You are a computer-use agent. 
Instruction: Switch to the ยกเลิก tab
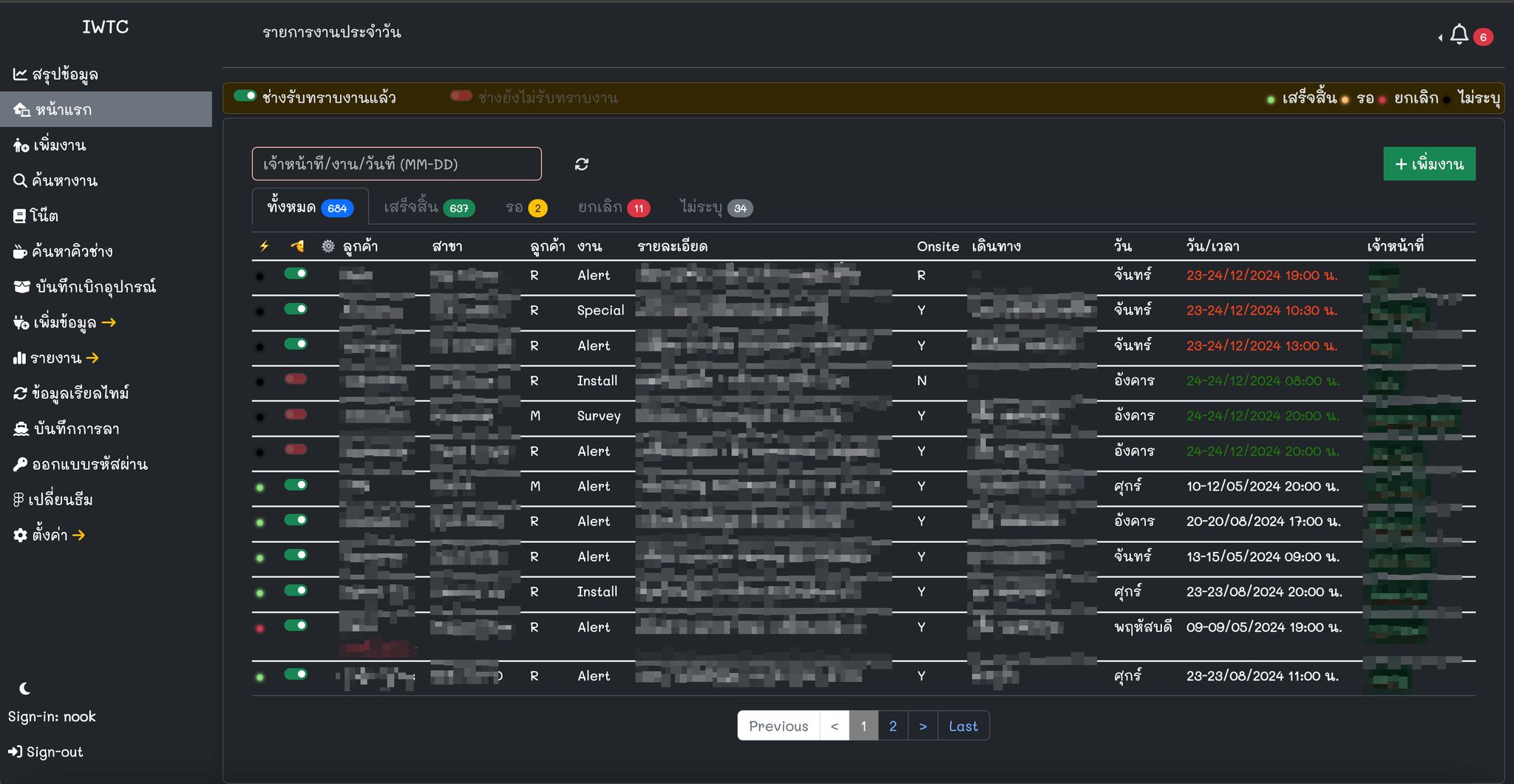tap(613, 208)
